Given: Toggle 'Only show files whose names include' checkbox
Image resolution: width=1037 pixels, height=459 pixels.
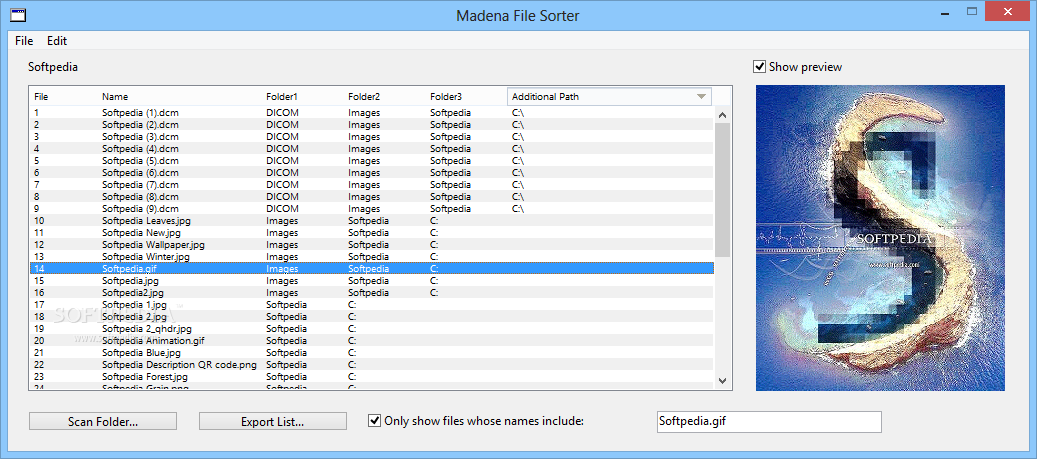Looking at the screenshot, I should 374,420.
